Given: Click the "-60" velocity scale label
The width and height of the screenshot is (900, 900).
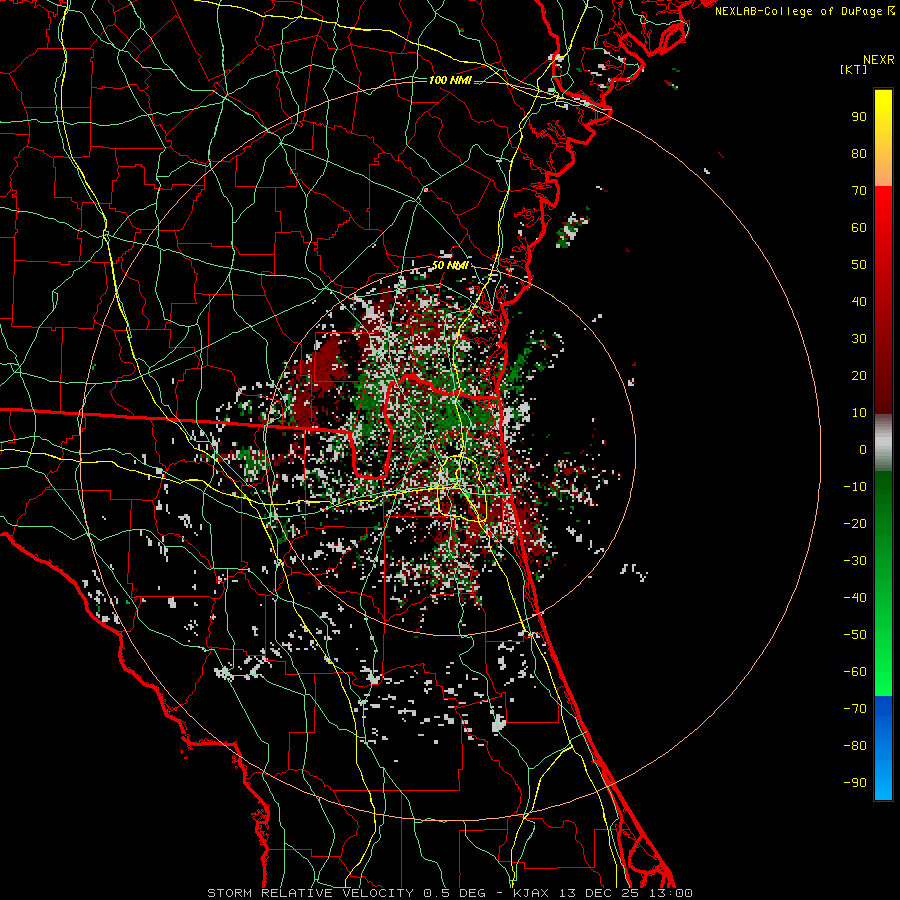Looking at the screenshot, I should coord(855,672).
